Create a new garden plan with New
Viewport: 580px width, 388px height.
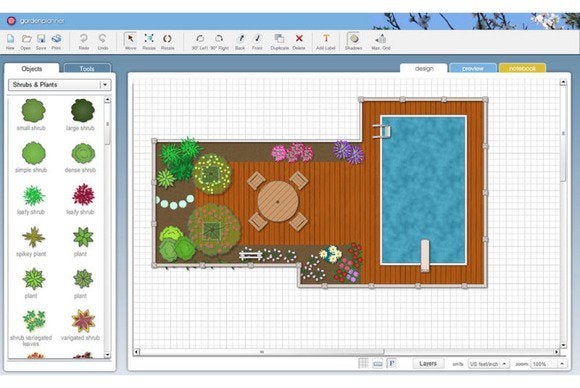click(10, 41)
